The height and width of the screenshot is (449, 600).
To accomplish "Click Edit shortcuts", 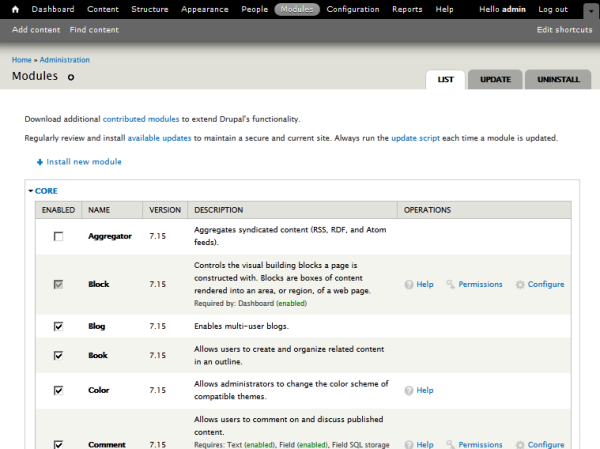I will click(564, 30).
